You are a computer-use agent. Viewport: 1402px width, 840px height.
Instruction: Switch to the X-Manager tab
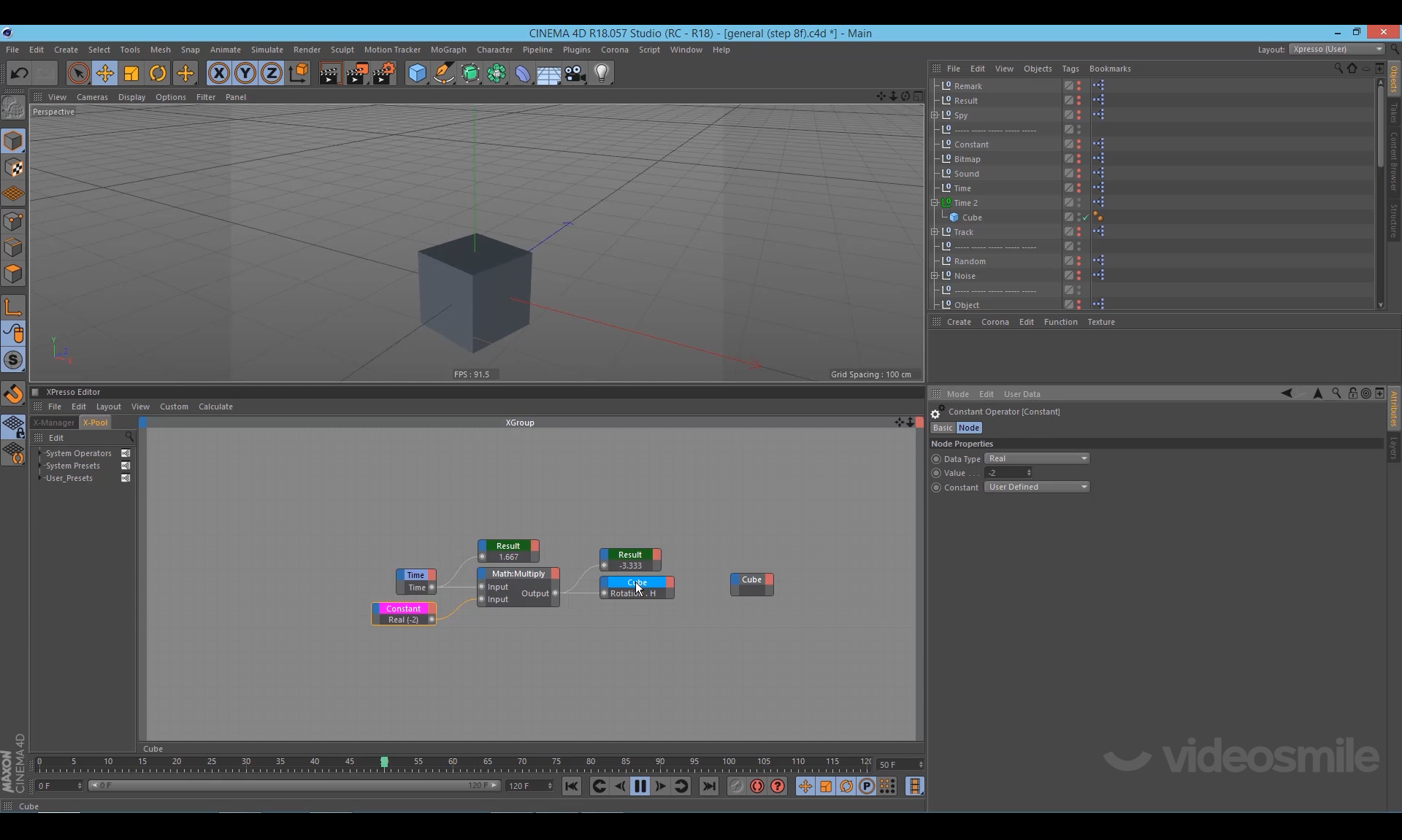coord(54,423)
